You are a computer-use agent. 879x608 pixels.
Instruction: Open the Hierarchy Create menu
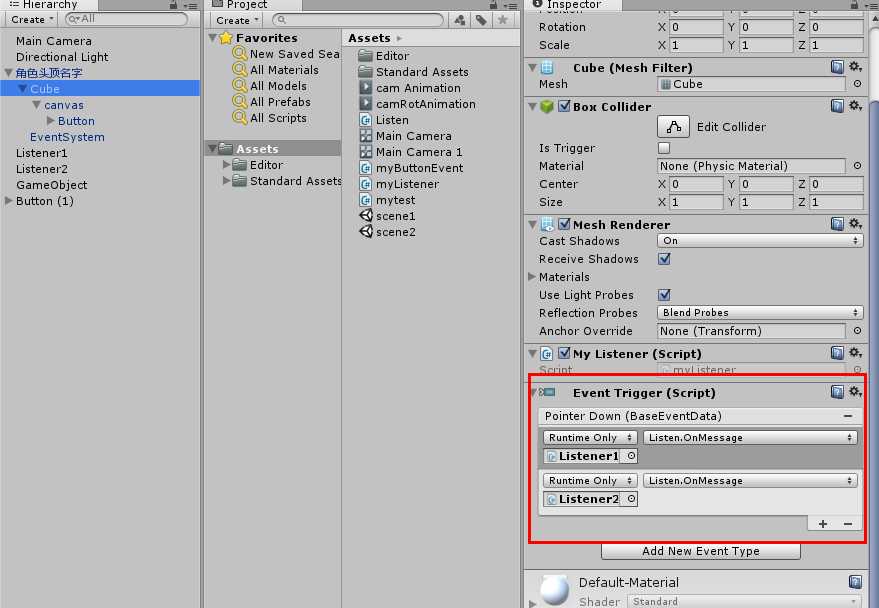coord(33,19)
